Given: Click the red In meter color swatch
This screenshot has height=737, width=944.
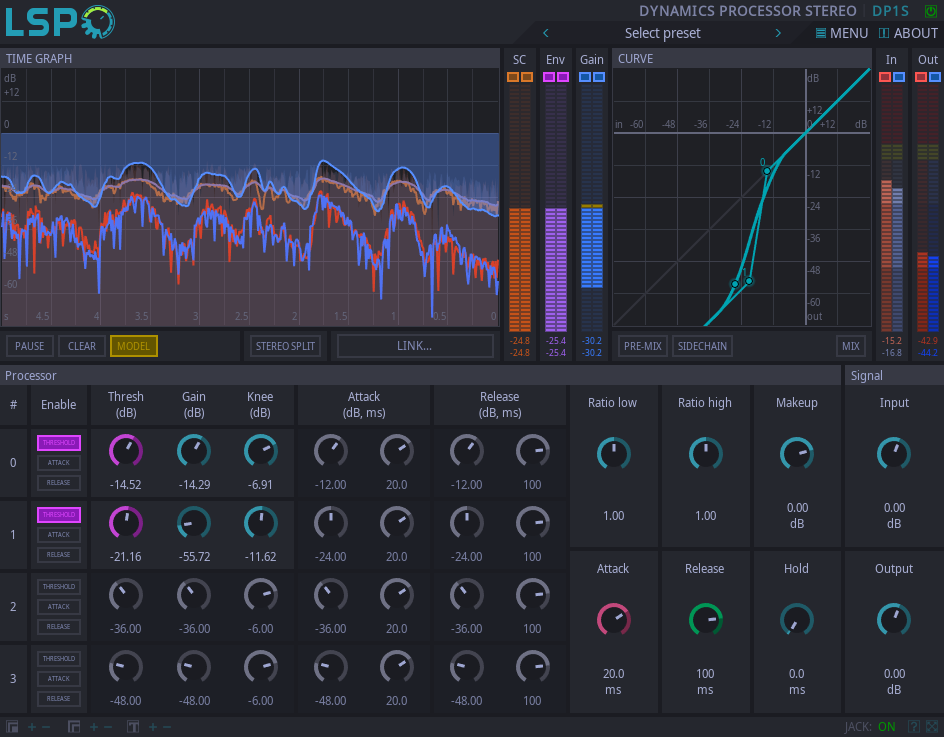Looking at the screenshot, I should 884,75.
